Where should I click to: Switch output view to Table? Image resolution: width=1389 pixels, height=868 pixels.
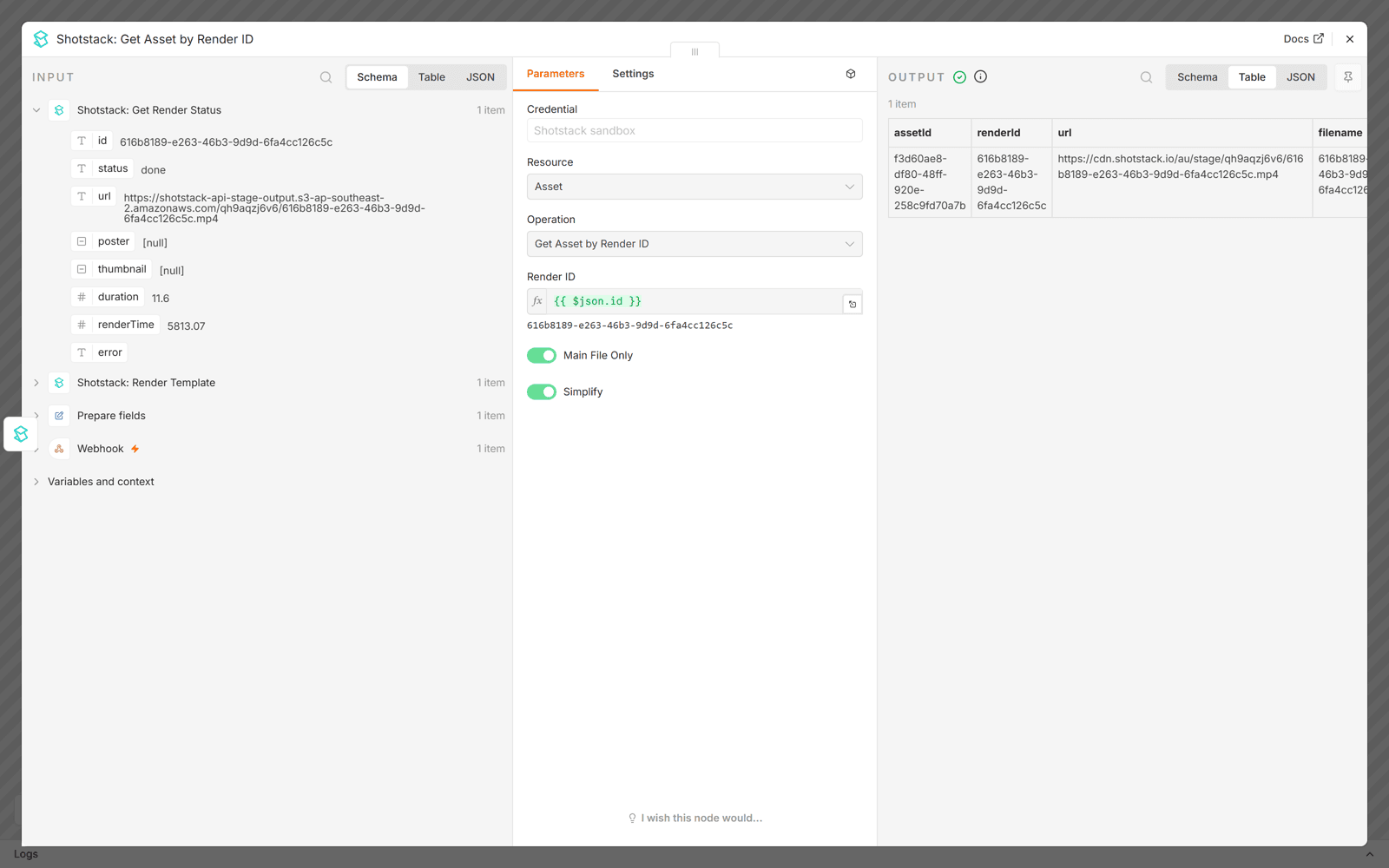click(x=1252, y=77)
